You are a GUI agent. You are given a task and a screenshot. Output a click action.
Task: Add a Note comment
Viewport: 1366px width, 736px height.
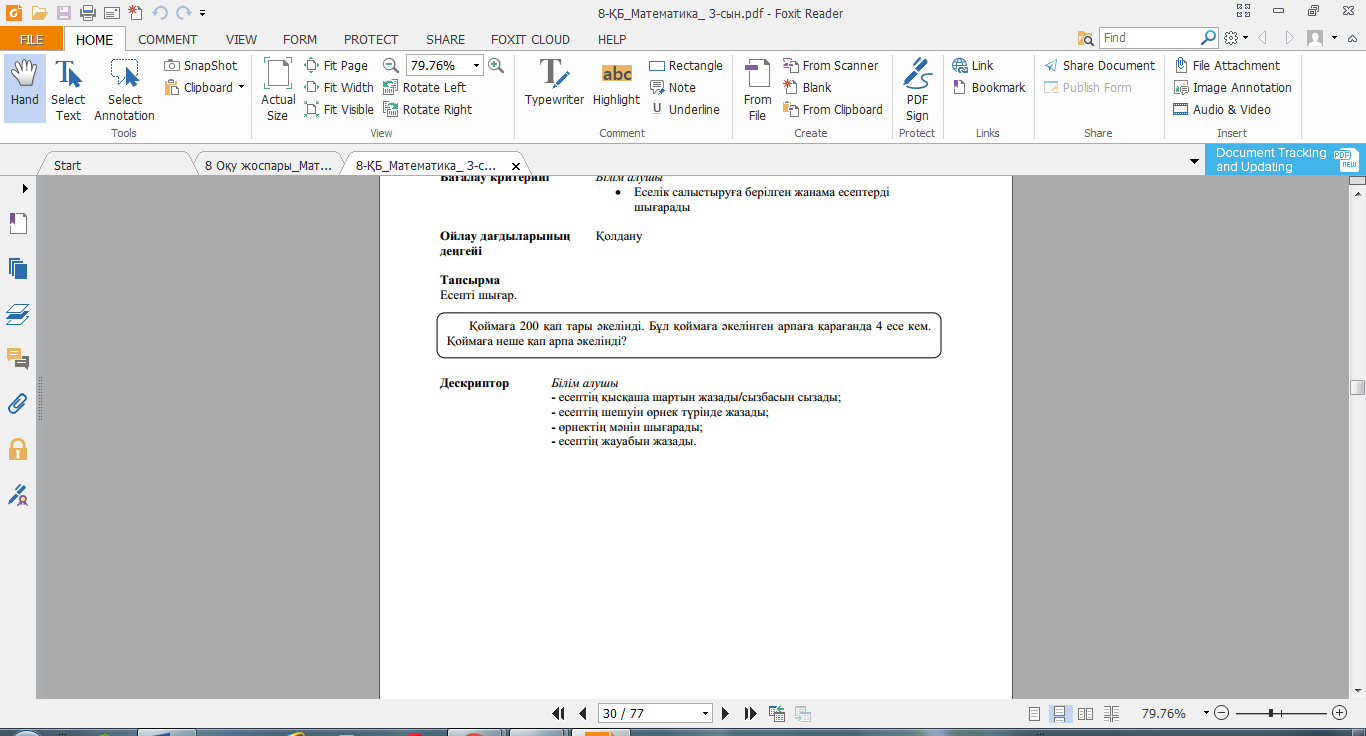(673, 88)
